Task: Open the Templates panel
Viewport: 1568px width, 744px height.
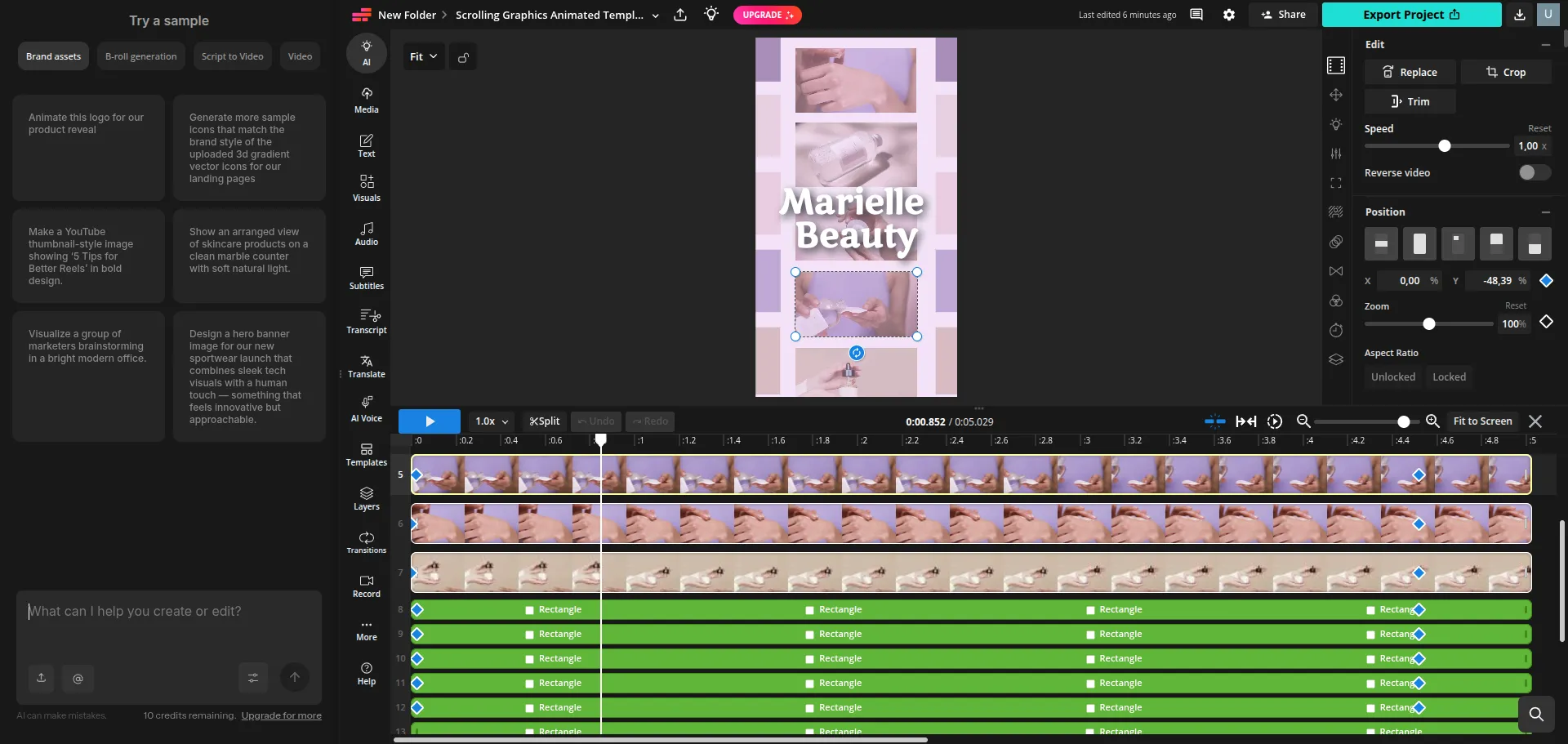Action: point(367,454)
